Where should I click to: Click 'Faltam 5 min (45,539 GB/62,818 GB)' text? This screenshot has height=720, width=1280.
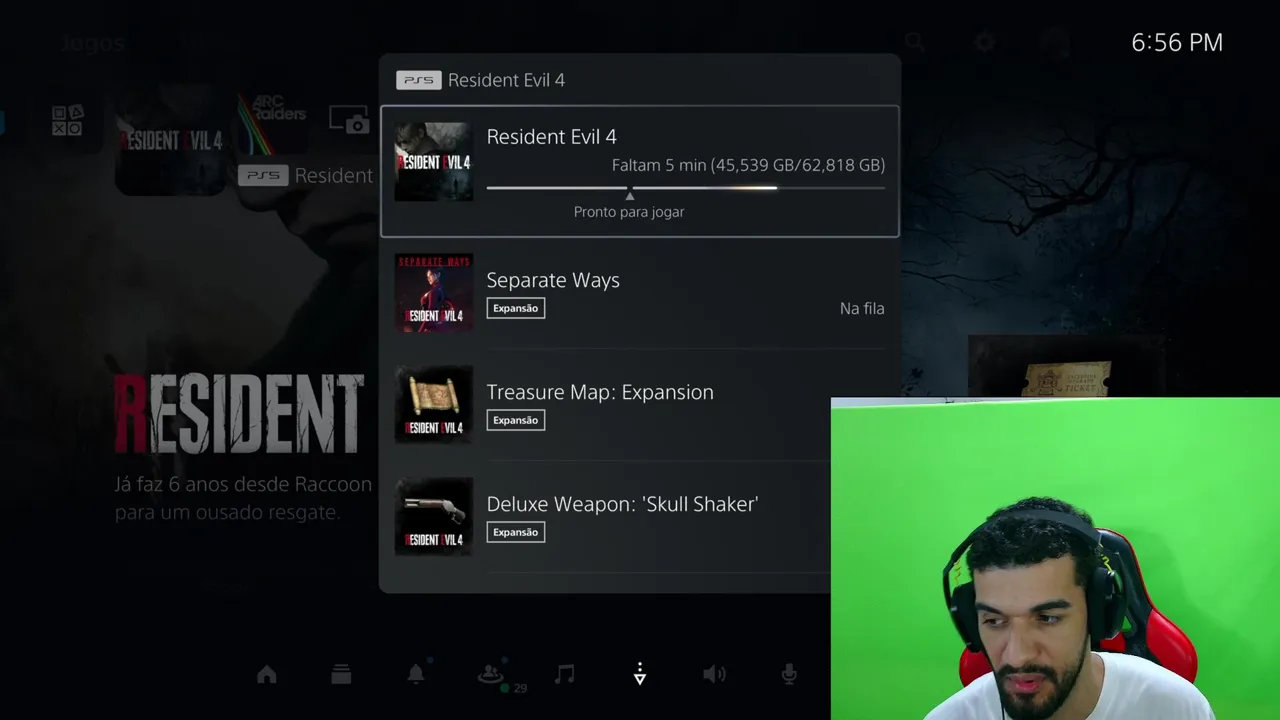[748, 165]
